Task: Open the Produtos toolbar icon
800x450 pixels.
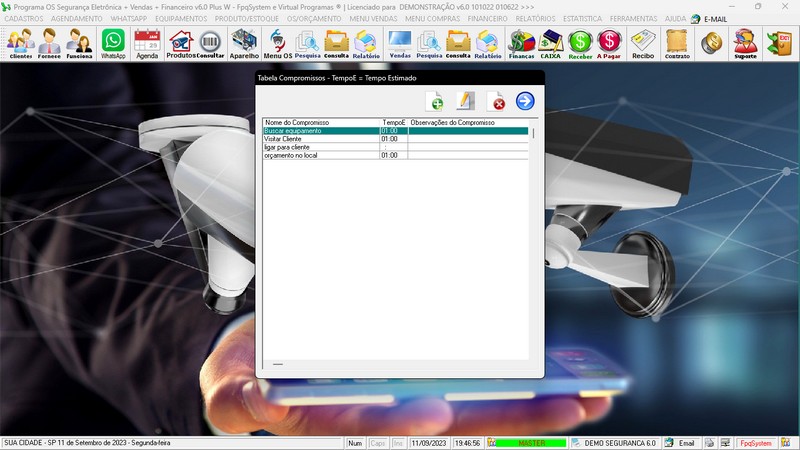Action: (180, 44)
